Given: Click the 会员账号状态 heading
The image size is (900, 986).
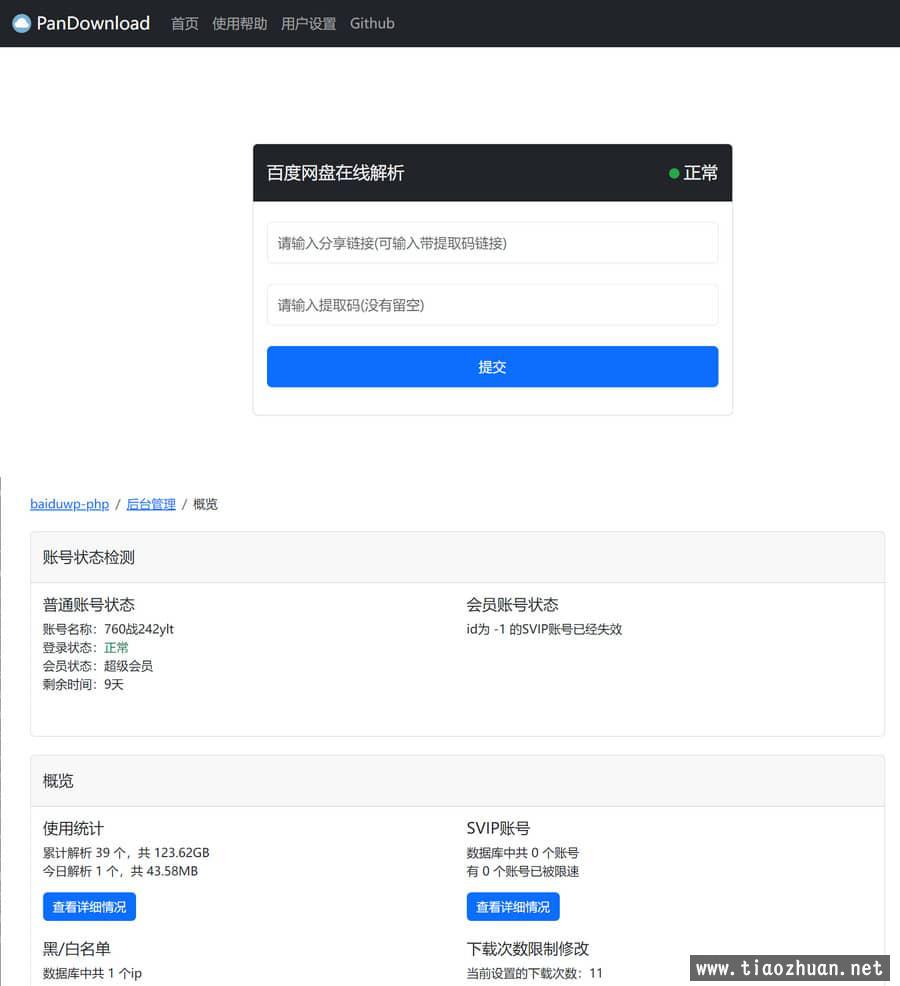Looking at the screenshot, I should pos(513,605).
